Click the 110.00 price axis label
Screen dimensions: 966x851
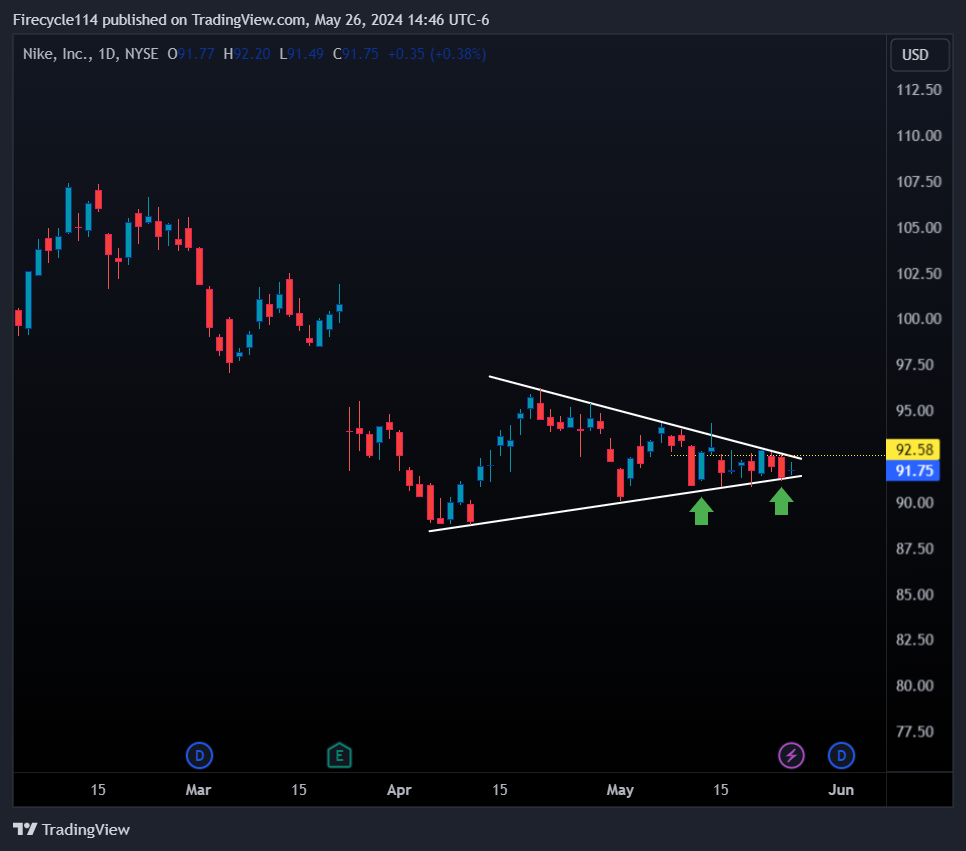pos(919,136)
